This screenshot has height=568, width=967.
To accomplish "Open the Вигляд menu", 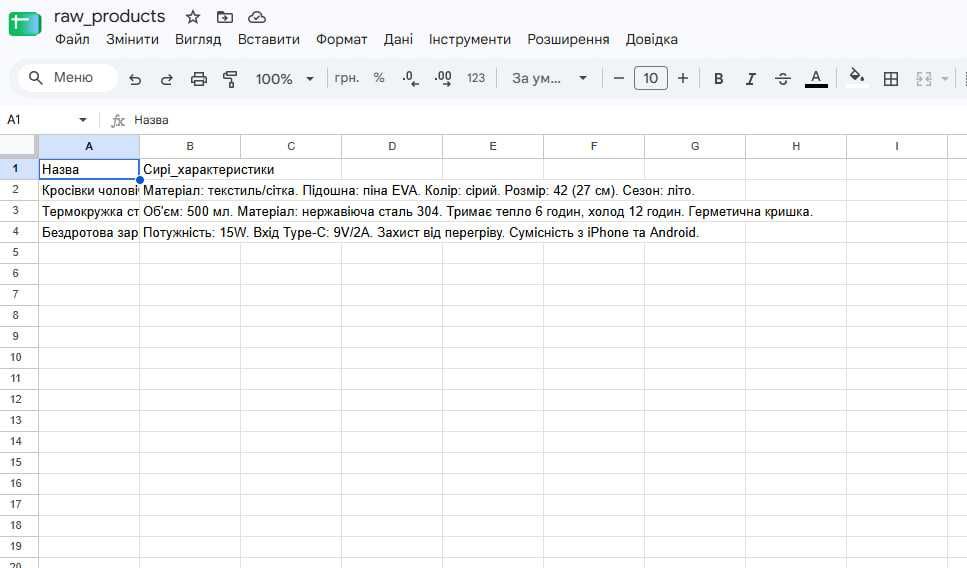I will tap(198, 39).
